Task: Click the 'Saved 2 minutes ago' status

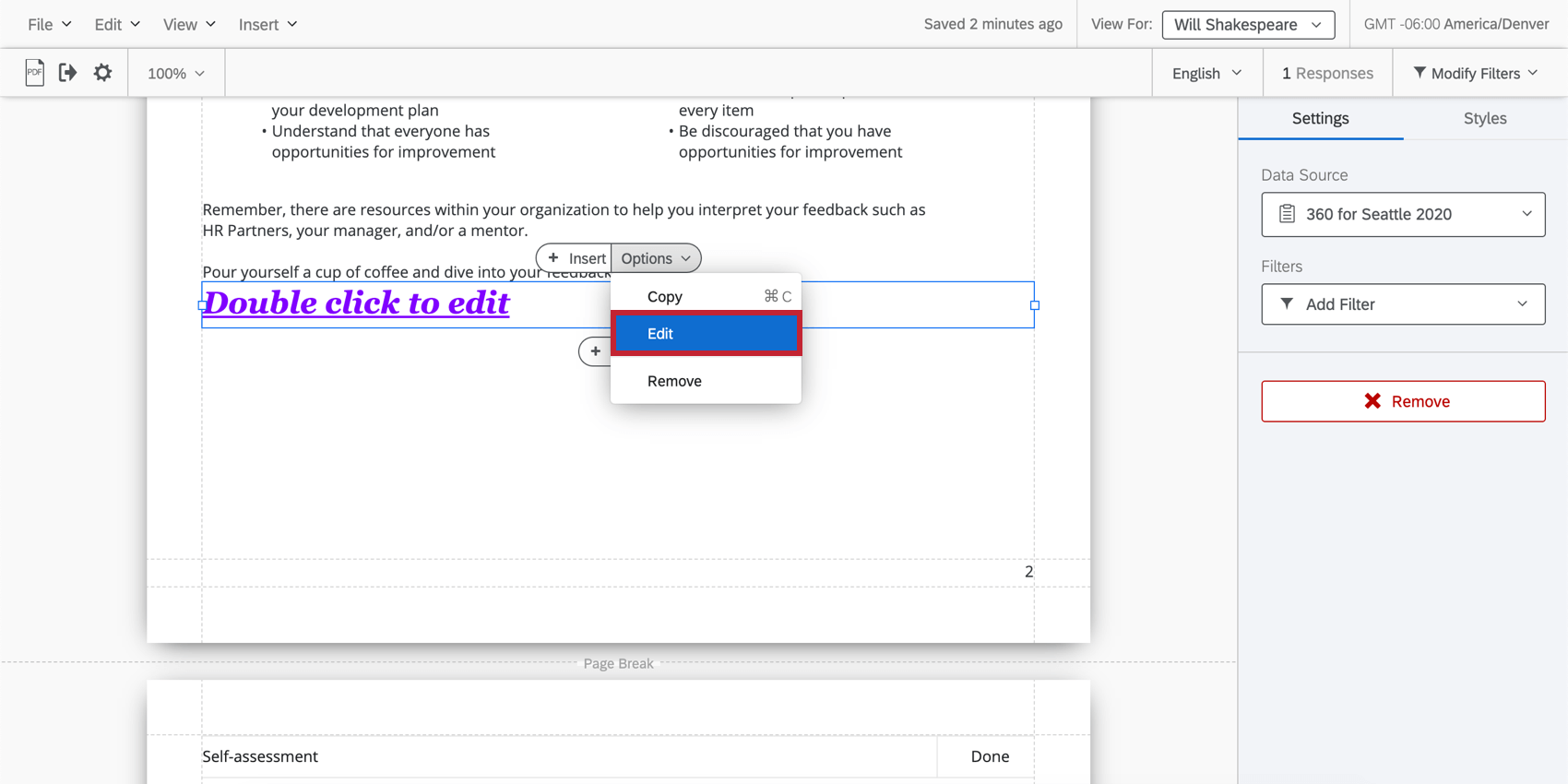Action: (x=992, y=25)
